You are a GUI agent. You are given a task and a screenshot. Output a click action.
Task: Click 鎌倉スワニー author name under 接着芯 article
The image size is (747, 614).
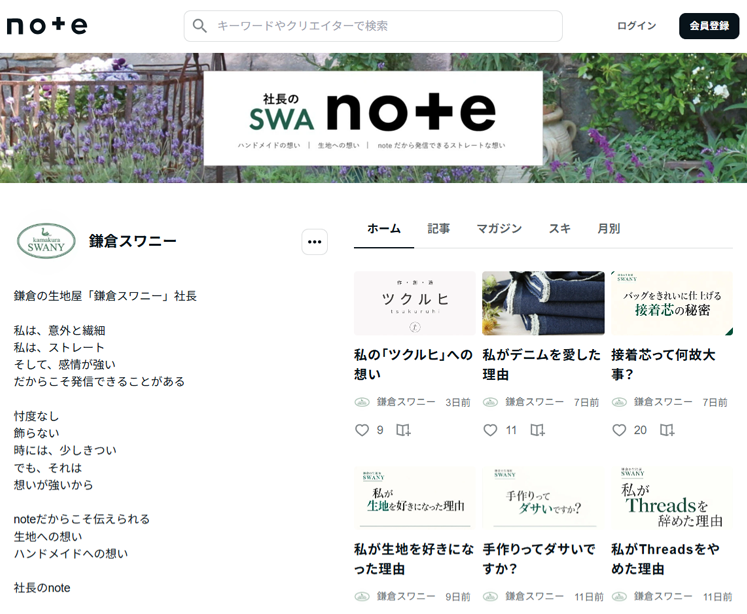663,402
